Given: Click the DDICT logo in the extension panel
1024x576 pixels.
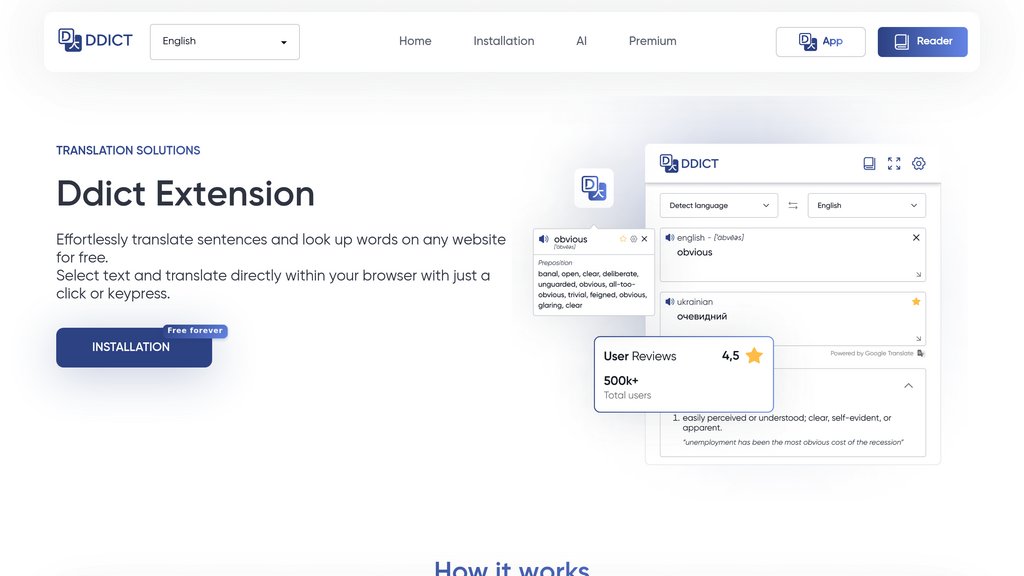Looking at the screenshot, I should coord(689,163).
